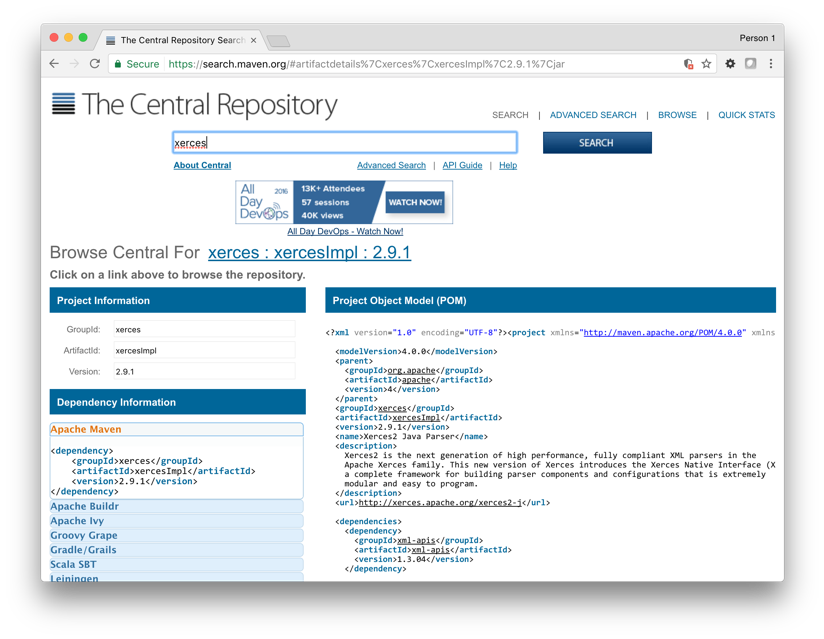Open the BROWSE navigation item
The width and height of the screenshot is (824, 639).
677,115
